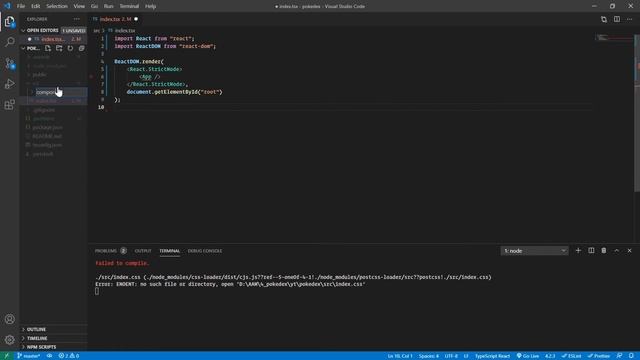Open the Edit menu
The image size is (640, 360).
(x=36, y=6)
